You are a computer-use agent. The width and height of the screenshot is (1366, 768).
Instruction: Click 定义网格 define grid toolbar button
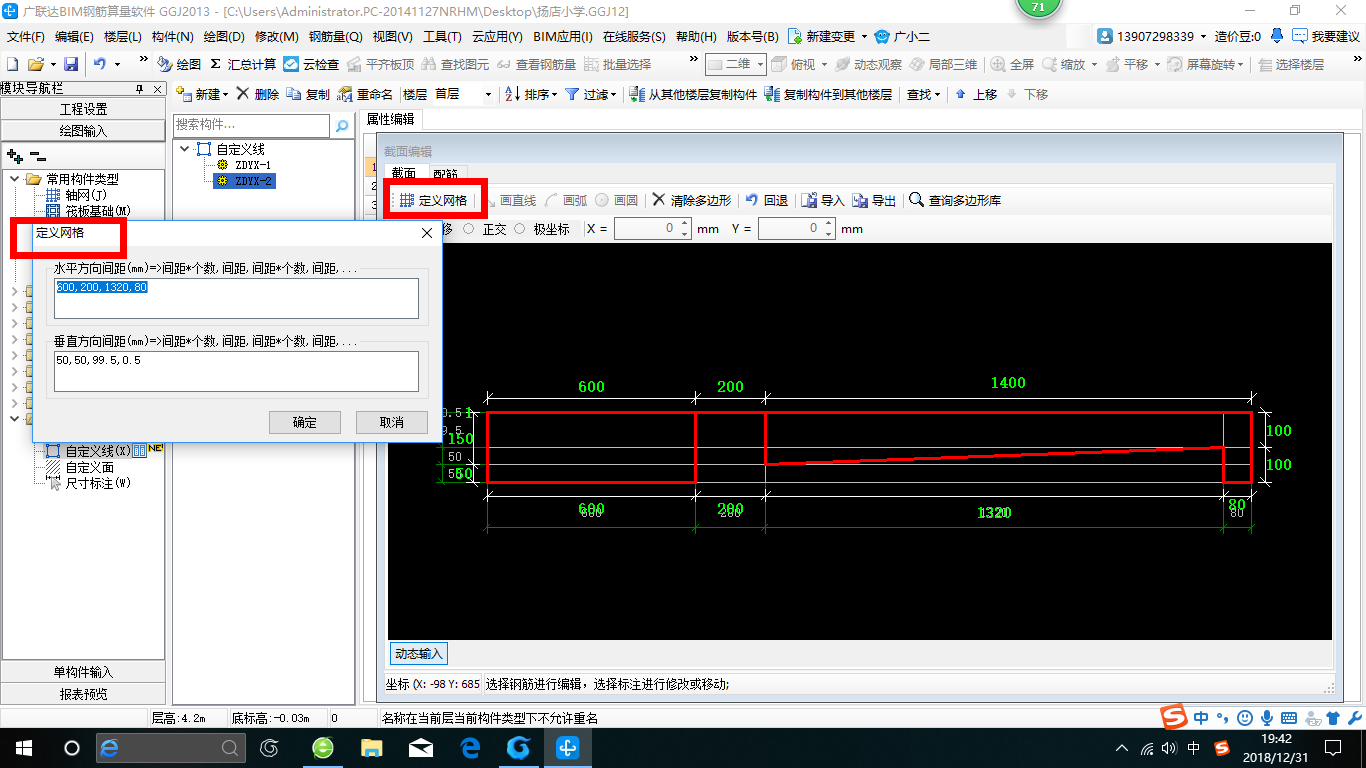pos(433,201)
